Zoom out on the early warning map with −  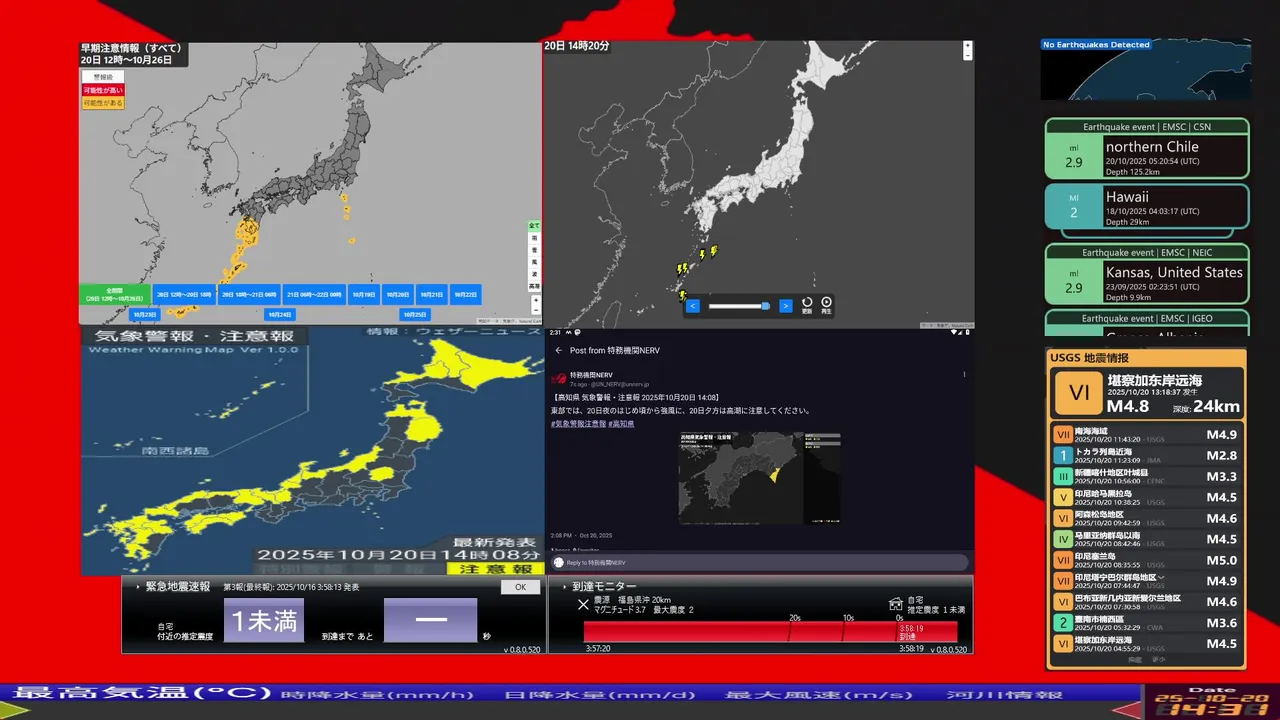(x=536, y=310)
